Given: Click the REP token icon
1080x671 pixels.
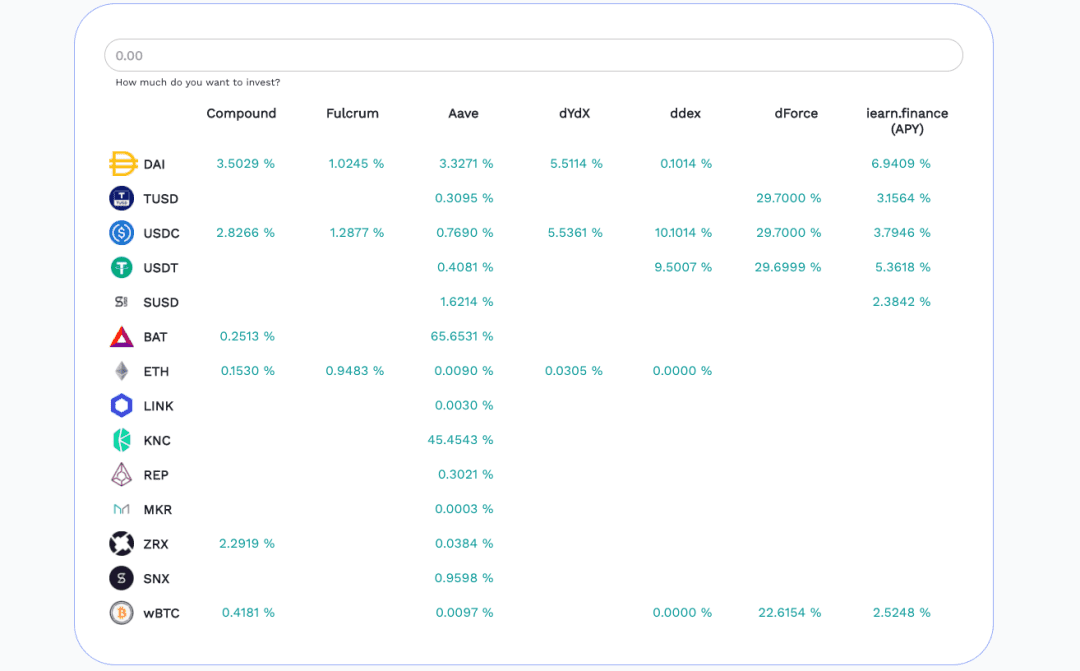Looking at the screenshot, I should click(x=122, y=475).
